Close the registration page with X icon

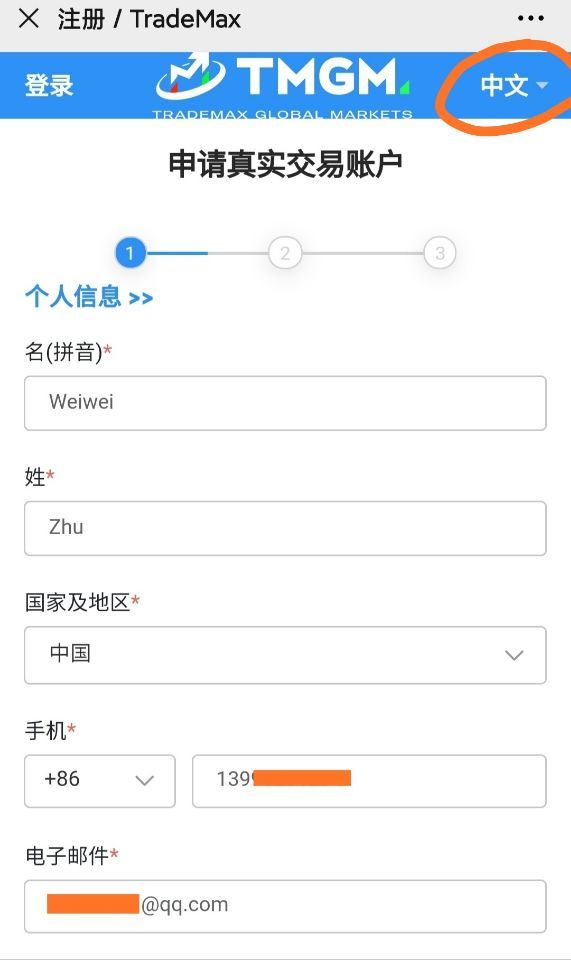[x=29, y=19]
